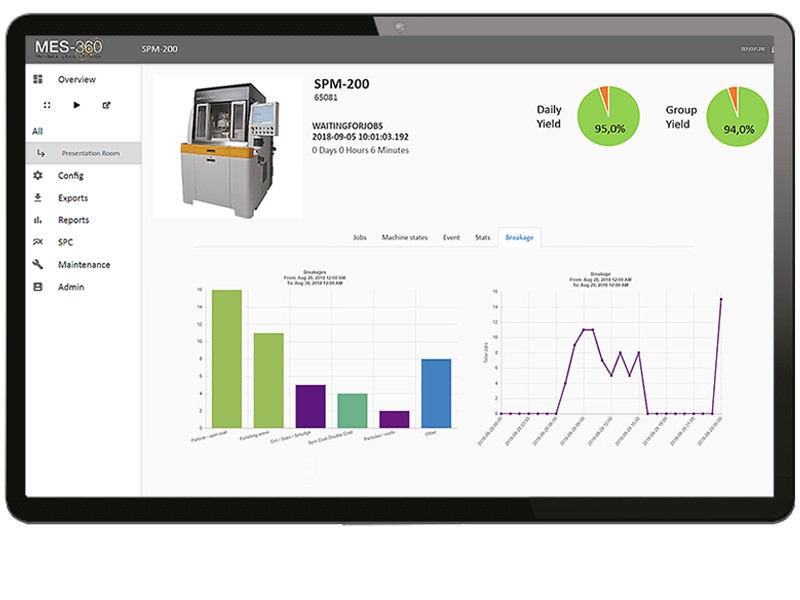Click the Config gear icon
This screenshot has width=800, height=600.
(38, 176)
